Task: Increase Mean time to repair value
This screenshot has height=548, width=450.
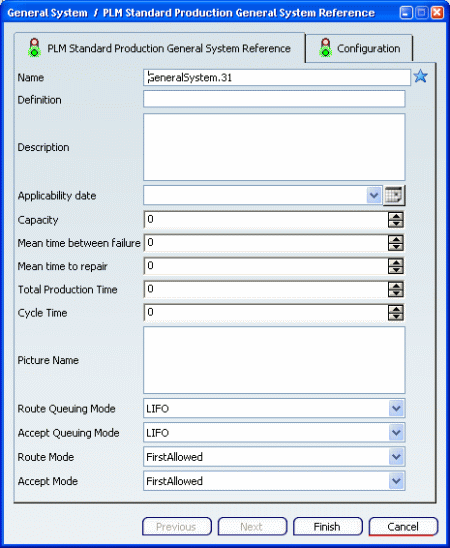Action: click(396, 262)
